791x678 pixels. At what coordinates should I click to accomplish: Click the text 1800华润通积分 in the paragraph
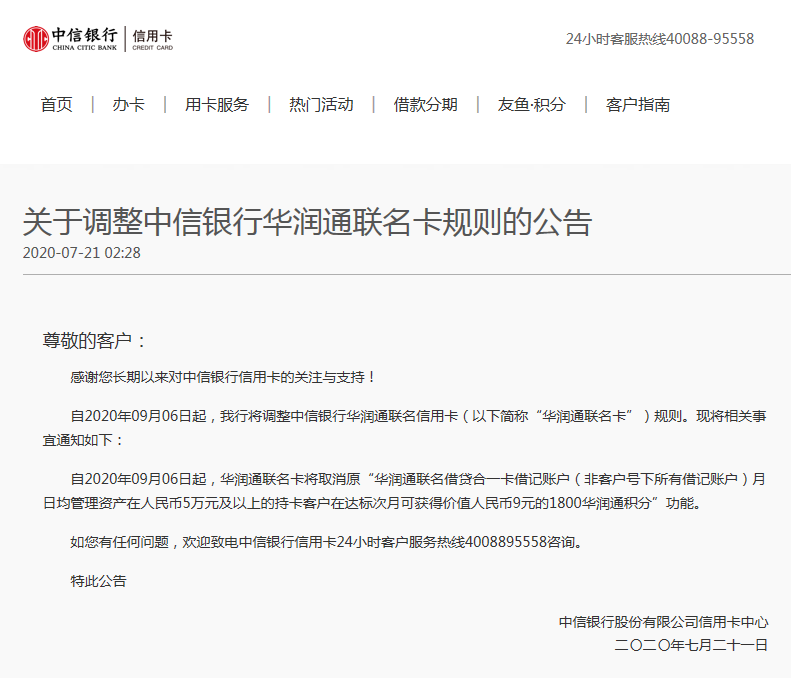coord(600,503)
